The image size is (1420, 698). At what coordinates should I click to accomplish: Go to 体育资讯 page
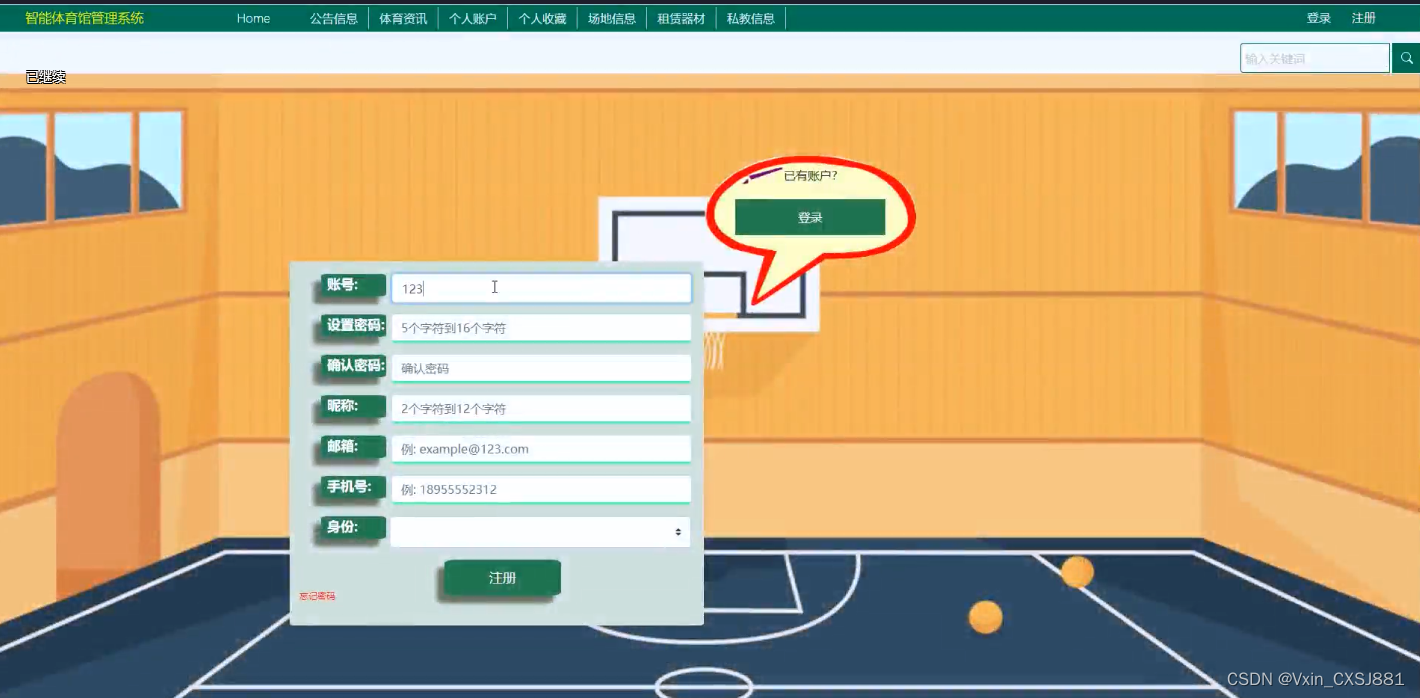tap(403, 18)
